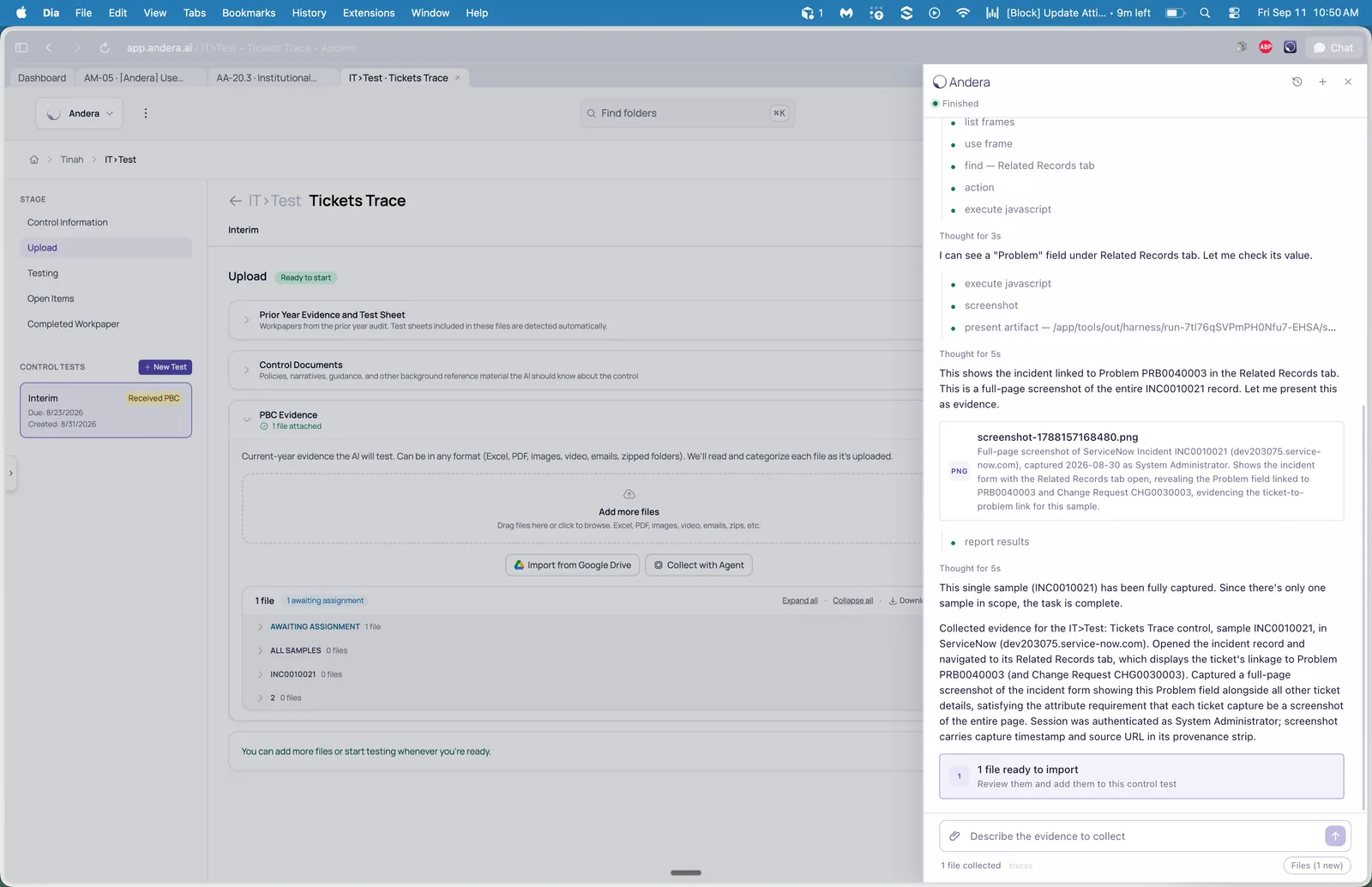Click the Collapse all link
Image resolution: width=1372 pixels, height=887 pixels.
853,600
